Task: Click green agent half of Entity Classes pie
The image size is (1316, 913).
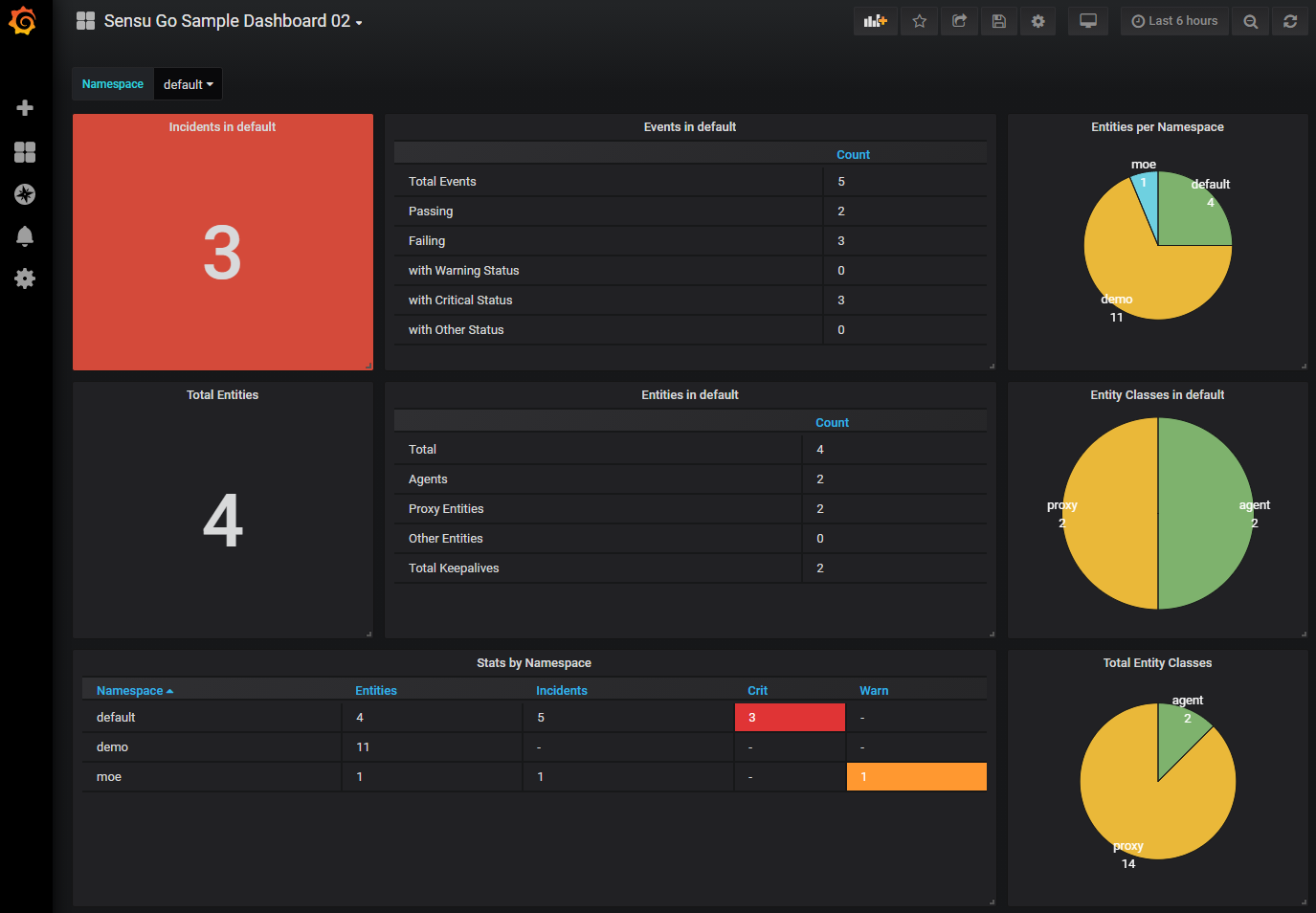Action: [1206, 514]
